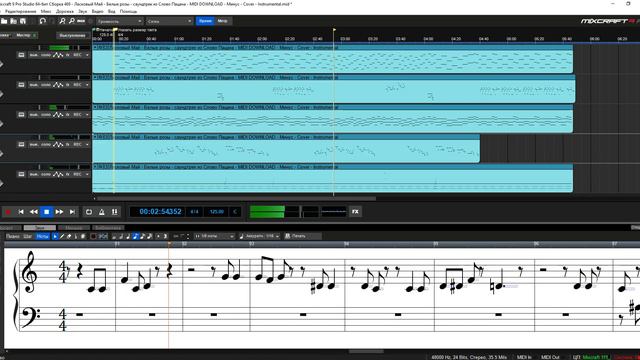Open the Звук menu
This screenshot has height=360, width=640.
[83, 11]
